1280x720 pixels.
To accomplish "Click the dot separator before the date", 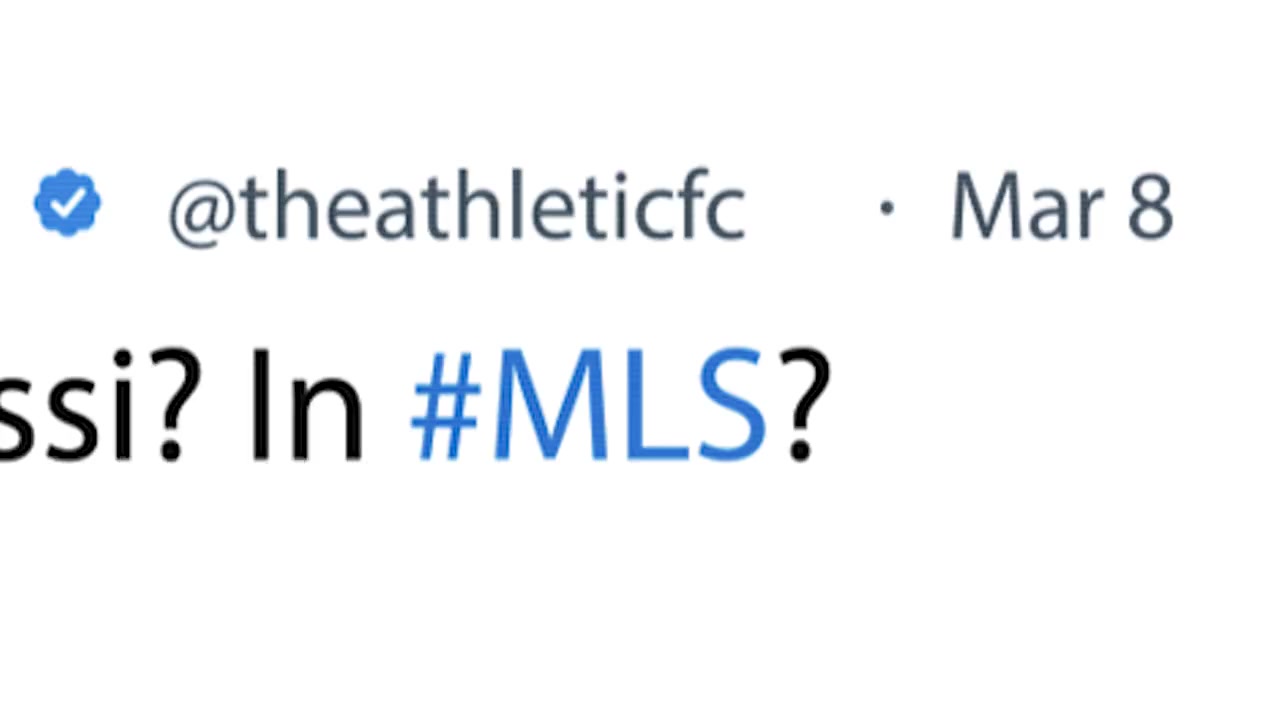I will coord(886,207).
